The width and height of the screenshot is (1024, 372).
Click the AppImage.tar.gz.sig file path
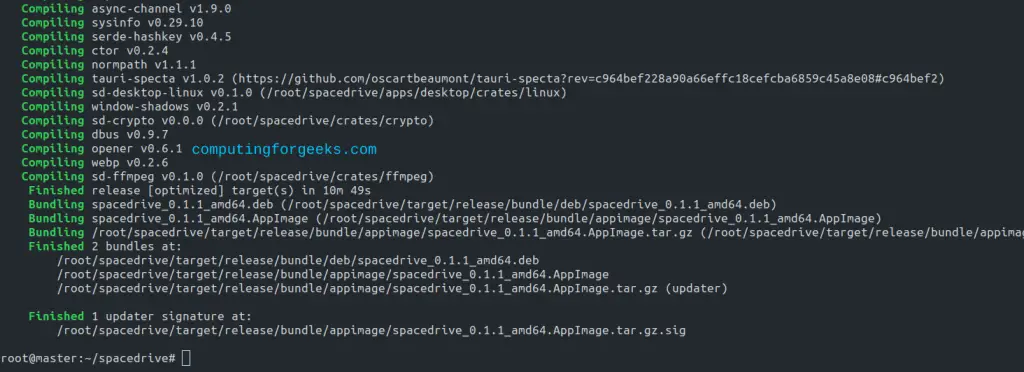372,330
